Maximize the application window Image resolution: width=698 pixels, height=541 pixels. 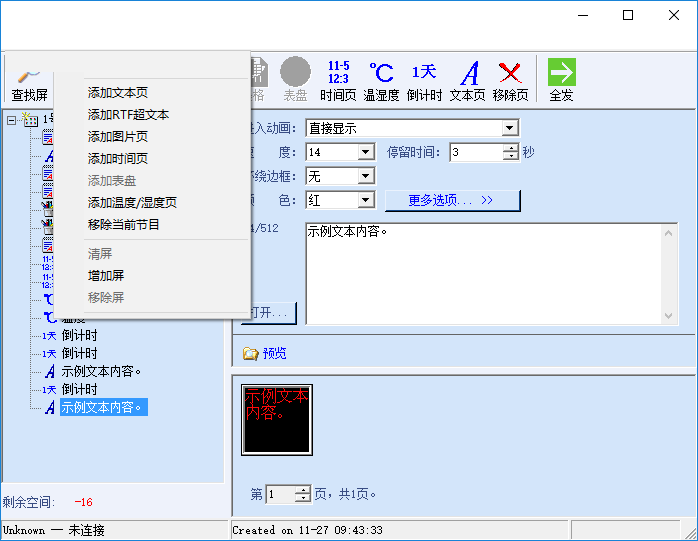pos(628,15)
